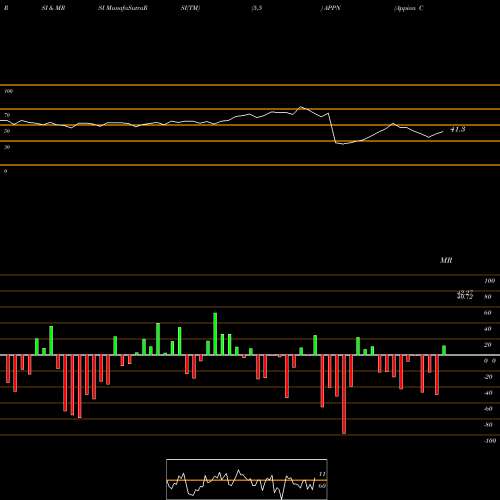
Task: Click the last green bar at the right end
Action: coord(444,350)
